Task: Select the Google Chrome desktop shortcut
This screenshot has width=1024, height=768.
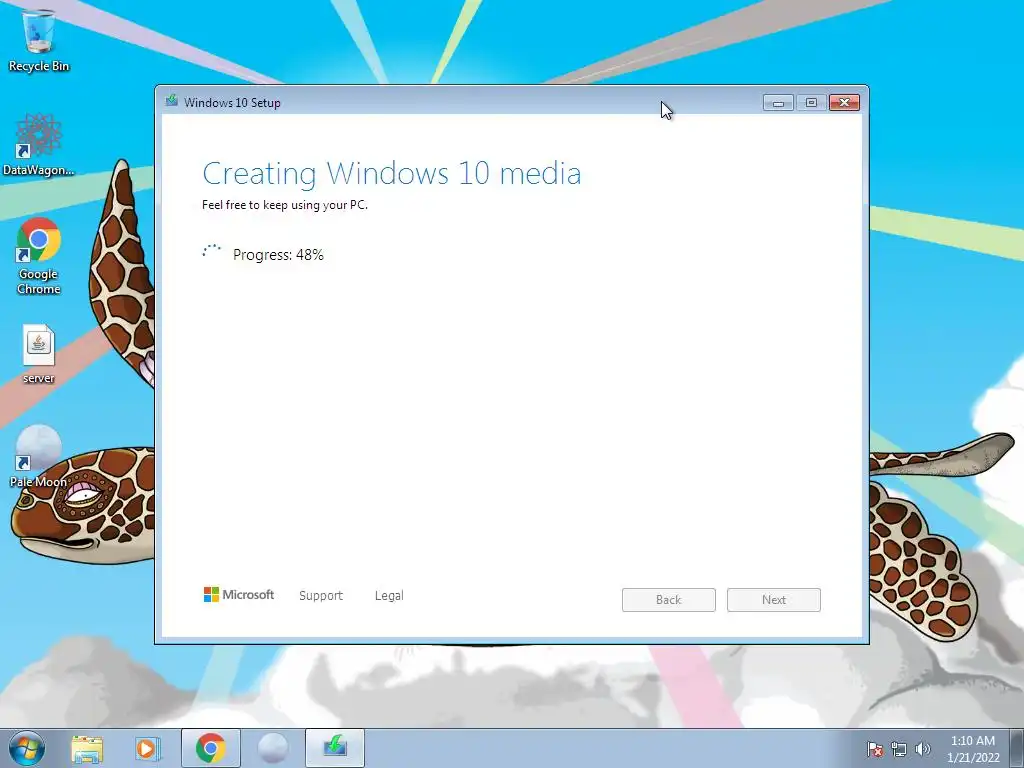Action: [x=39, y=256]
